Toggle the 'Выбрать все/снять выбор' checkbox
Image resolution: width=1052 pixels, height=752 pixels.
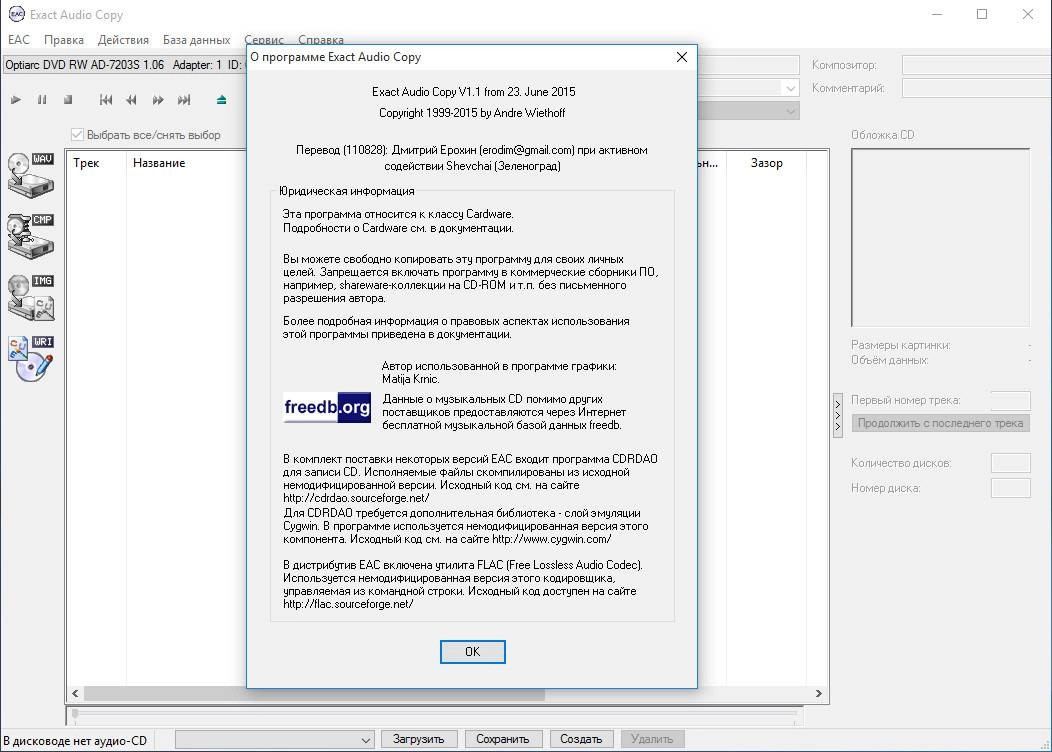(x=77, y=135)
